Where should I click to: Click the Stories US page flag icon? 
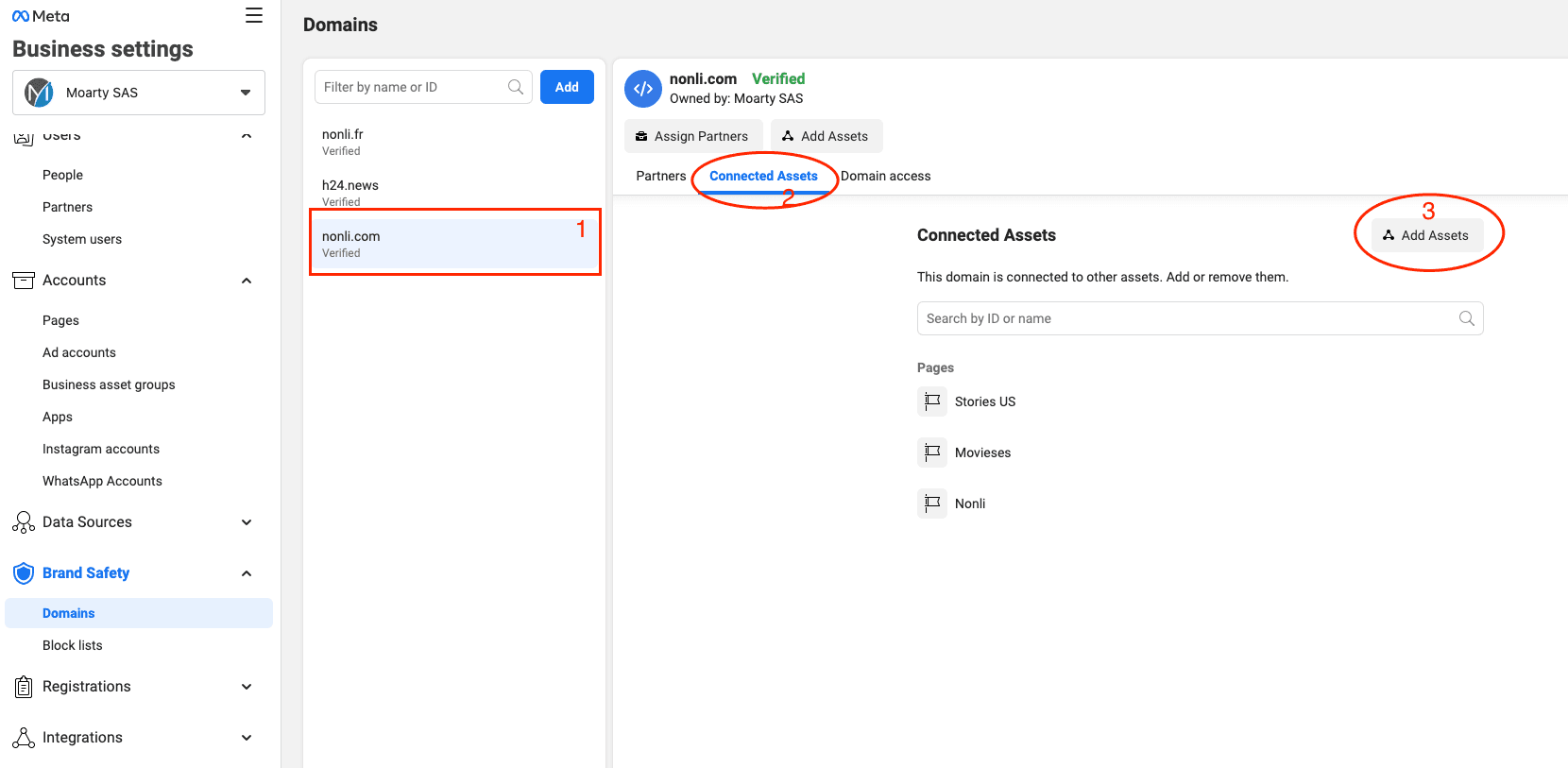[x=932, y=401]
